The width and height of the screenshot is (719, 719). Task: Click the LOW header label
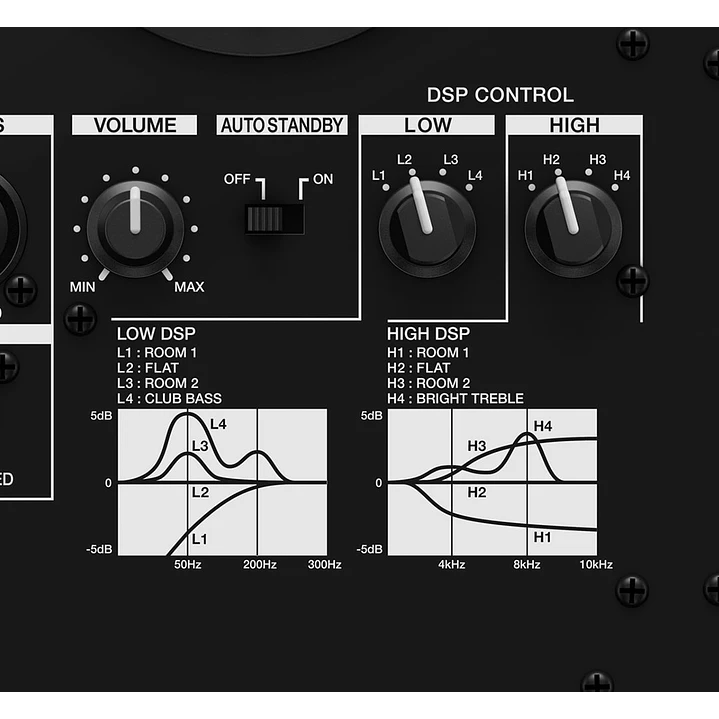(427, 125)
